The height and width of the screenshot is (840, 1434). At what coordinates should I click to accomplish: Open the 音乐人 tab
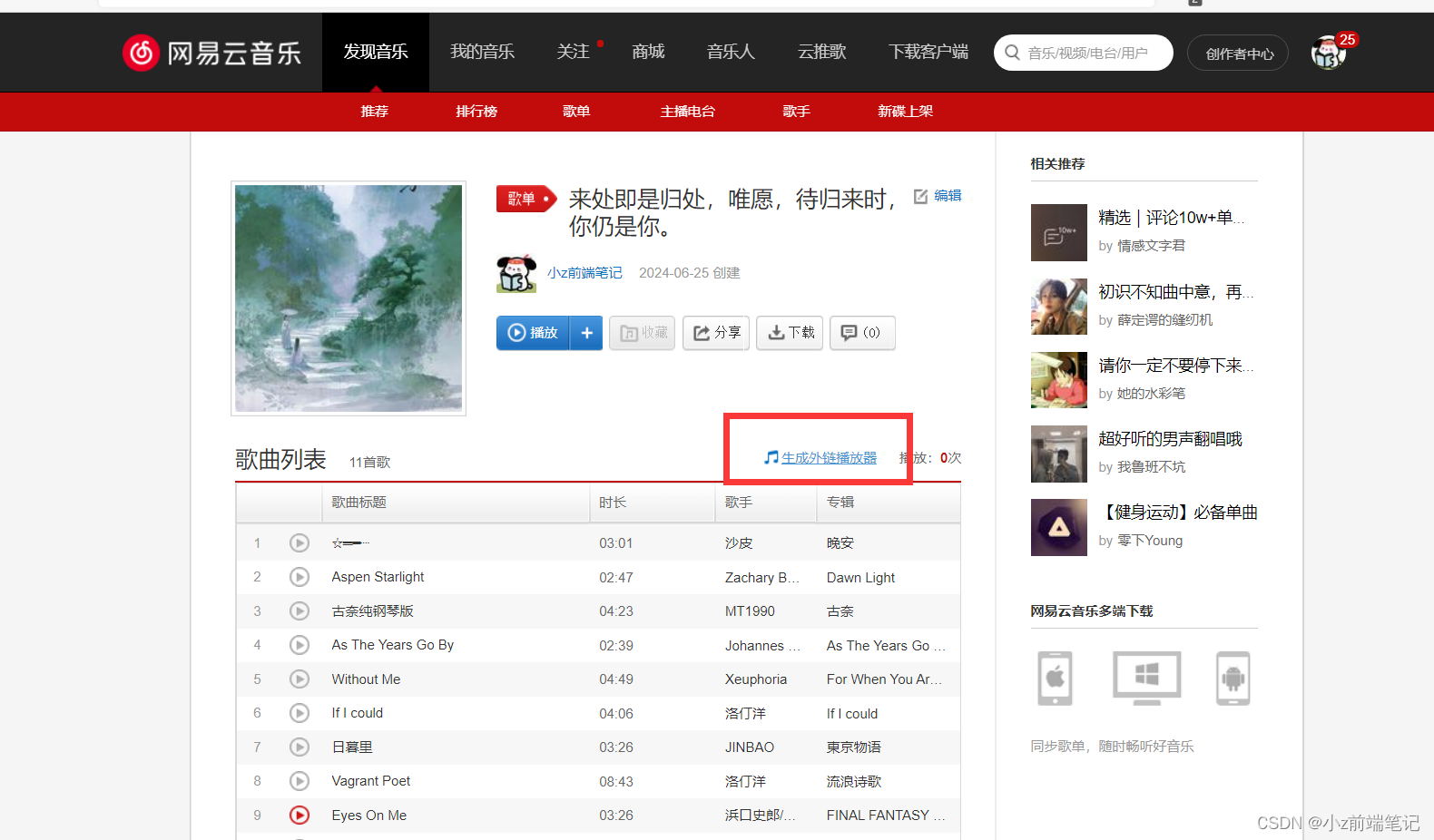pyautogui.click(x=731, y=52)
